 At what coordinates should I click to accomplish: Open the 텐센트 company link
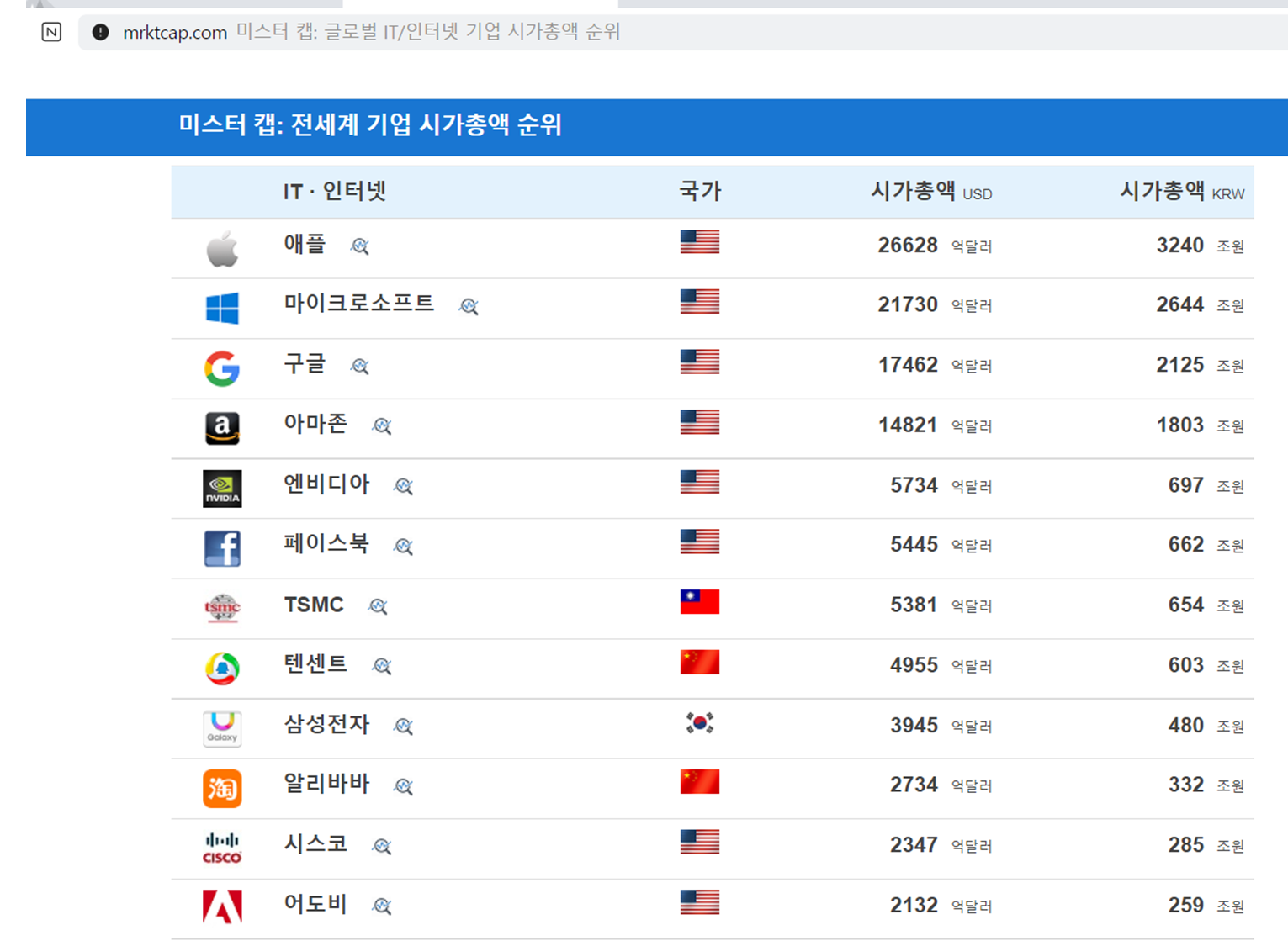click(x=315, y=664)
